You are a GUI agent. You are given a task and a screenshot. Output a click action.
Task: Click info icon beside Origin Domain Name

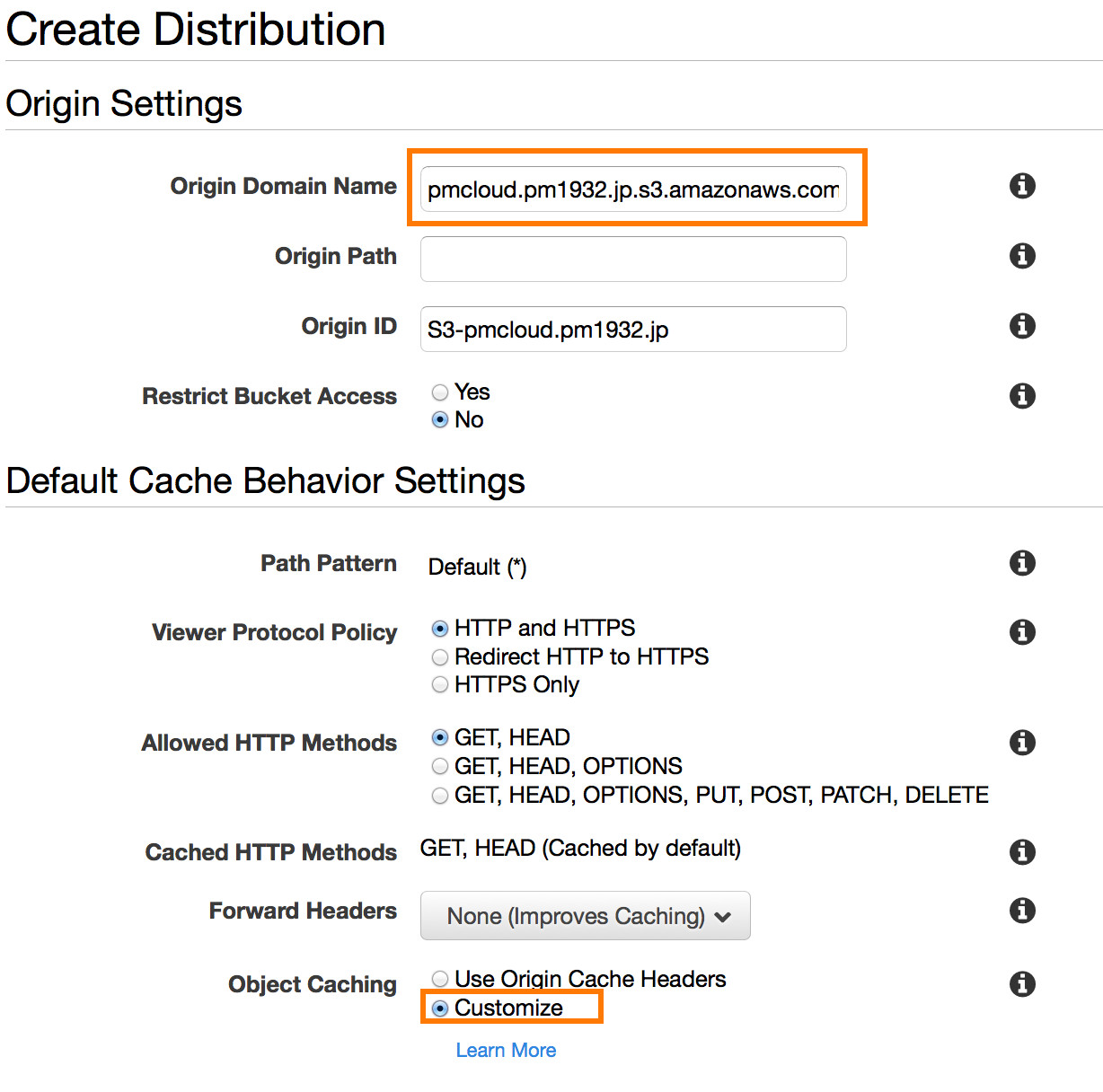[1022, 186]
